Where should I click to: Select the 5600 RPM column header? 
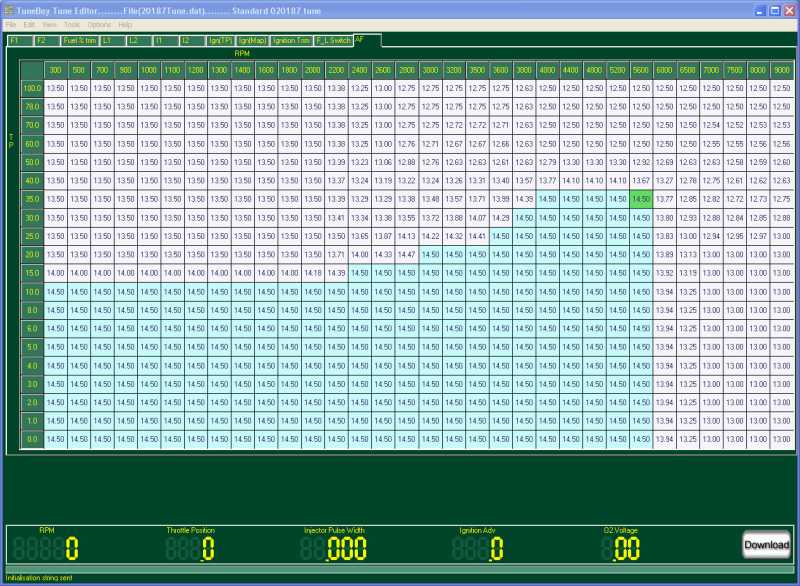pos(641,70)
